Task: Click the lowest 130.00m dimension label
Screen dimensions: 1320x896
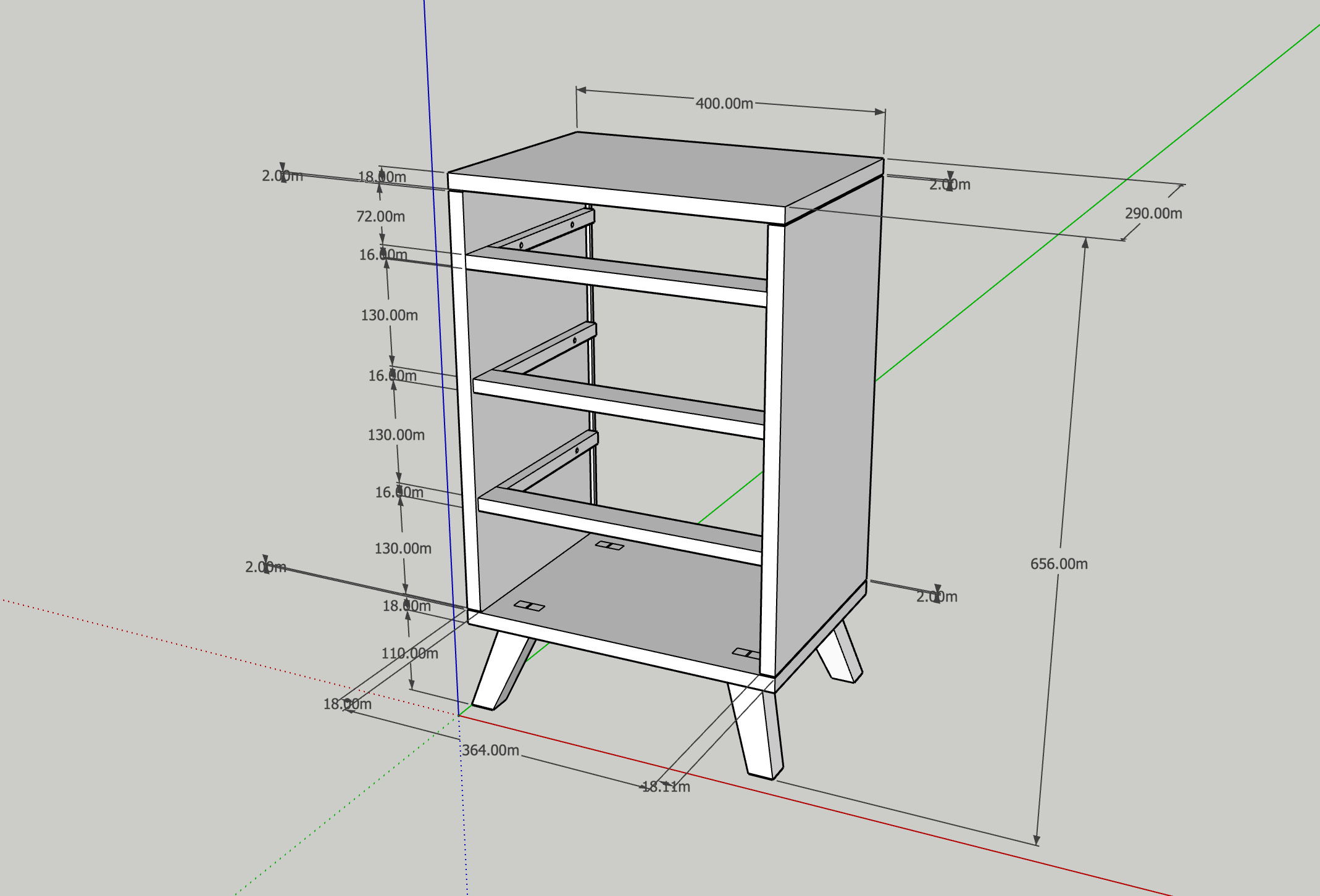Action: (x=403, y=548)
